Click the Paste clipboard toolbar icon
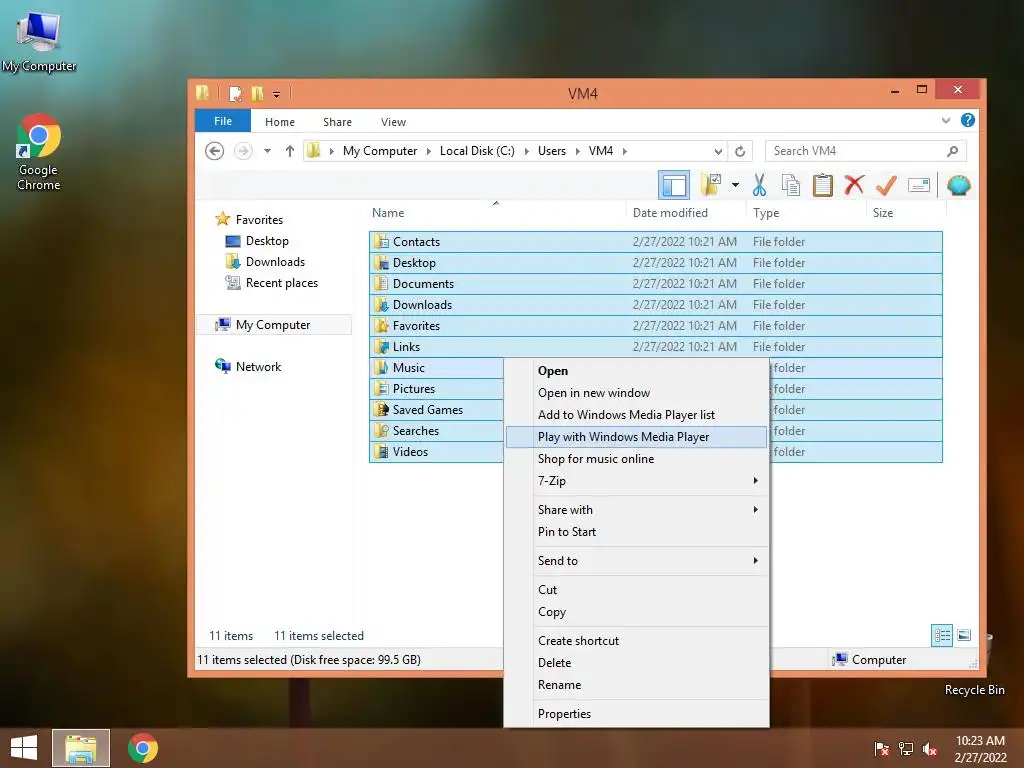Screen dimensions: 1024x768 (x=822, y=185)
